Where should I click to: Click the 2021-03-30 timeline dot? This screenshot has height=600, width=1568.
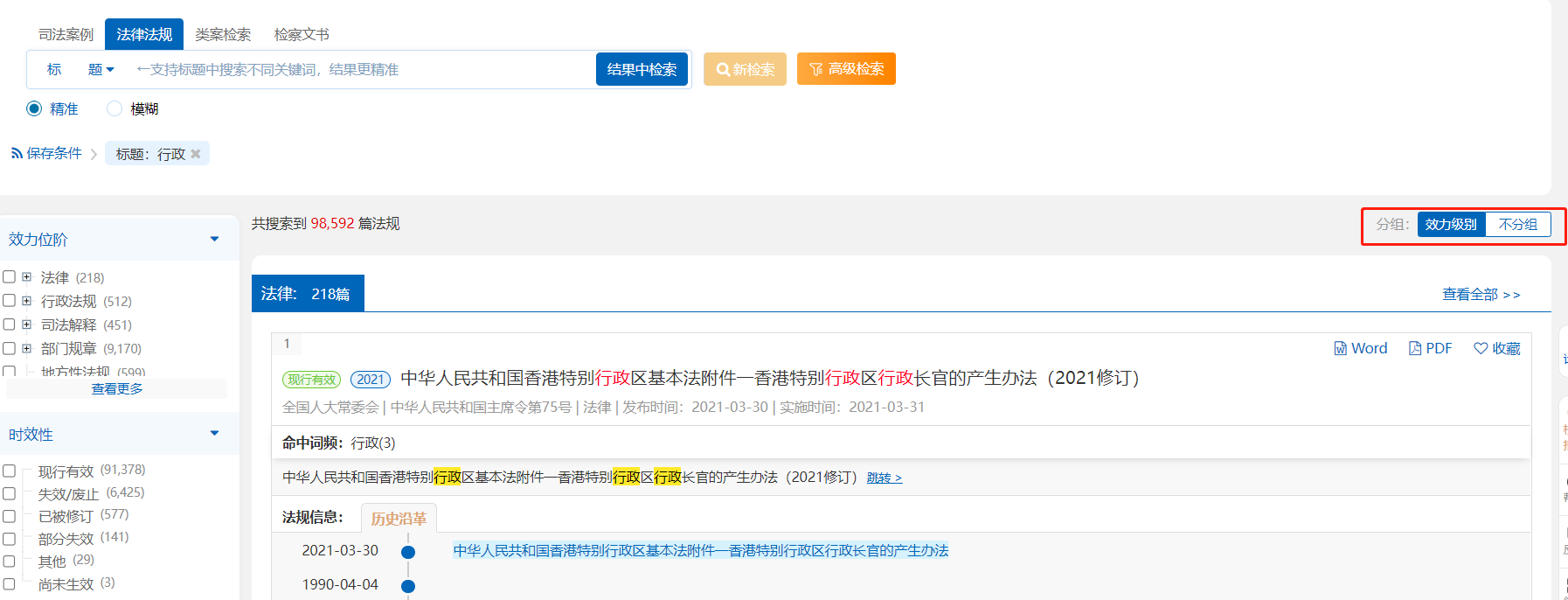(408, 552)
